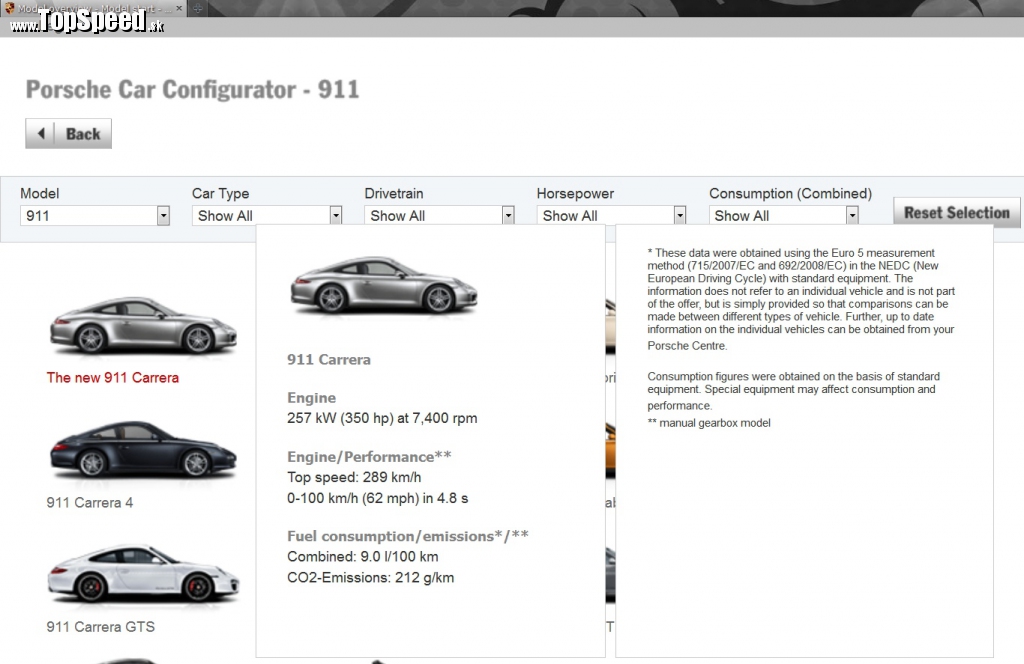Open the Consumption (Combined) dropdown
This screenshot has width=1024, height=664.
point(784,215)
